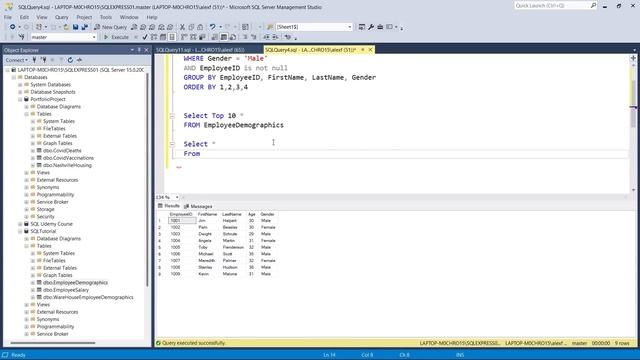Click Refresh icon in Object Explorer
Screen dimensions: 640x360
70,60
